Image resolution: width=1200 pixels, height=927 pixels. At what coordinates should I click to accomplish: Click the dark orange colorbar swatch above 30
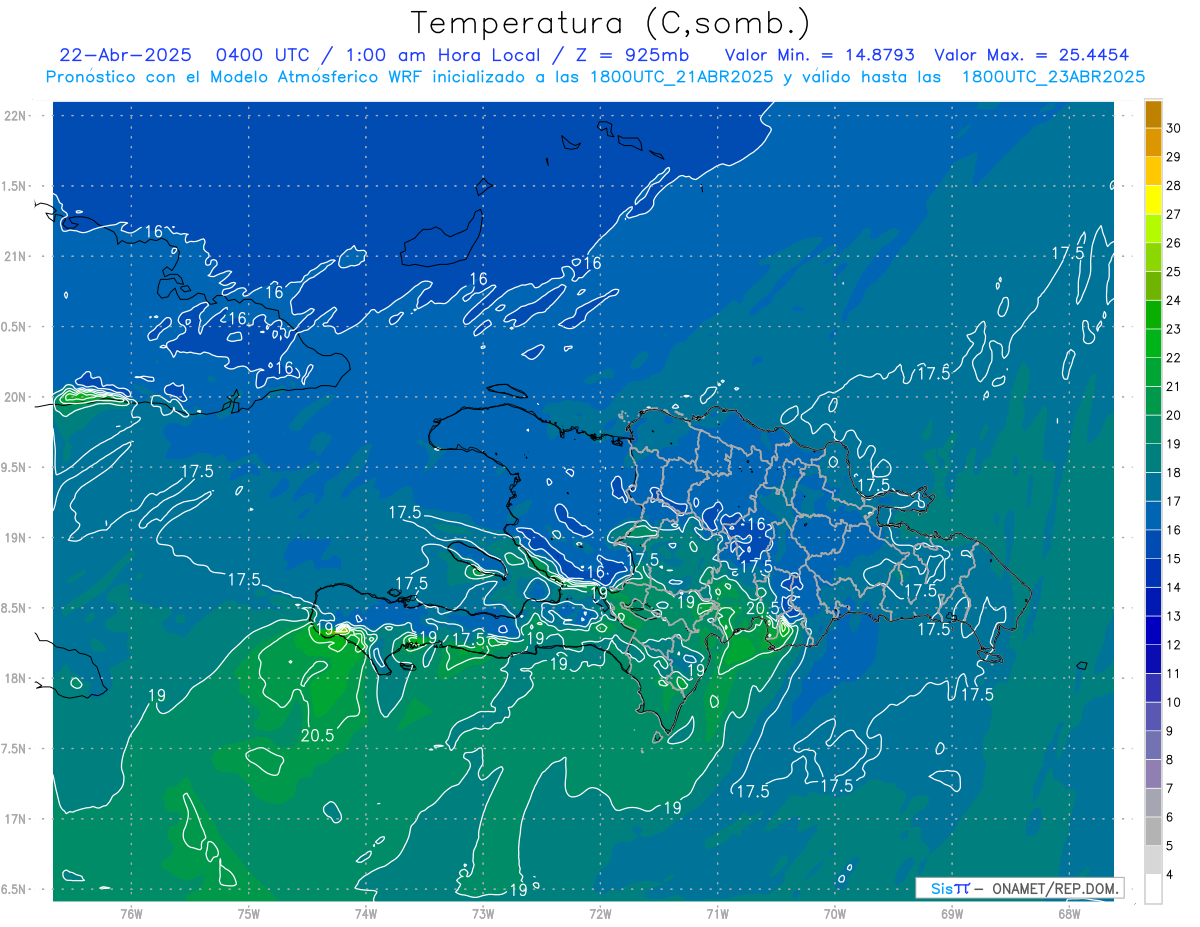1153,115
